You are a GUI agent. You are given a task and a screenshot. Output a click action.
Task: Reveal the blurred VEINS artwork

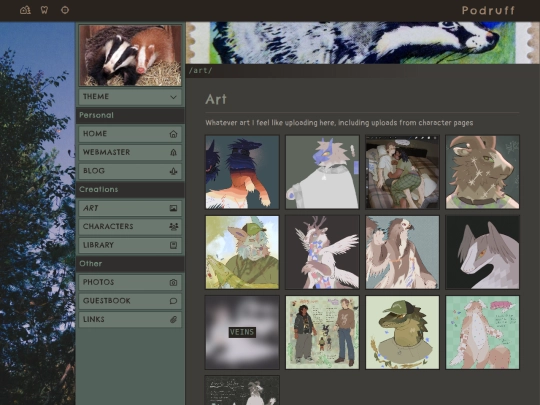click(242, 332)
